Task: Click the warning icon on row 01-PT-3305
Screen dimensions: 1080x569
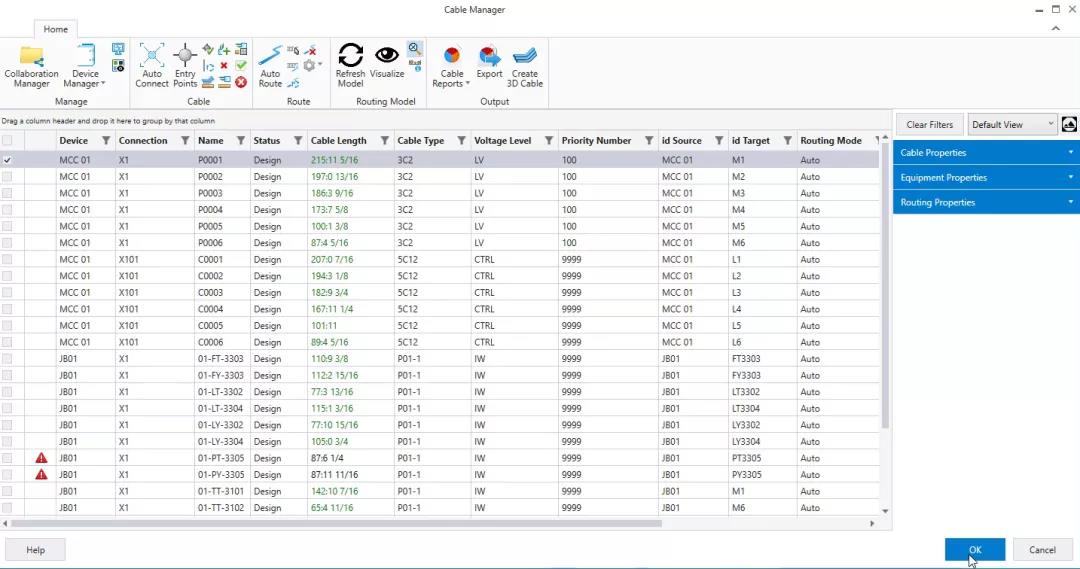Action: (x=41, y=458)
